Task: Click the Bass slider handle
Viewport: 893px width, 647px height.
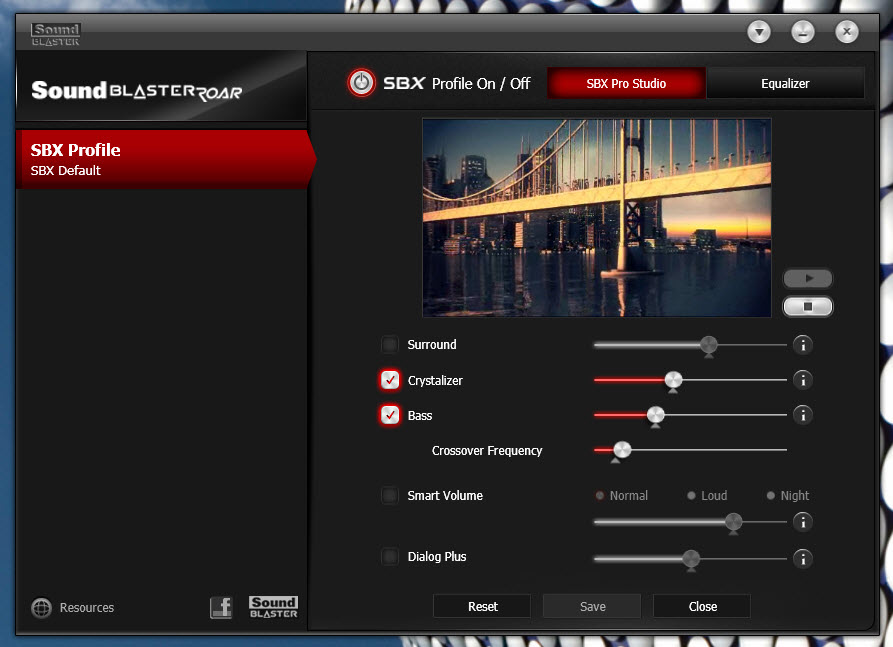Action: [656, 415]
